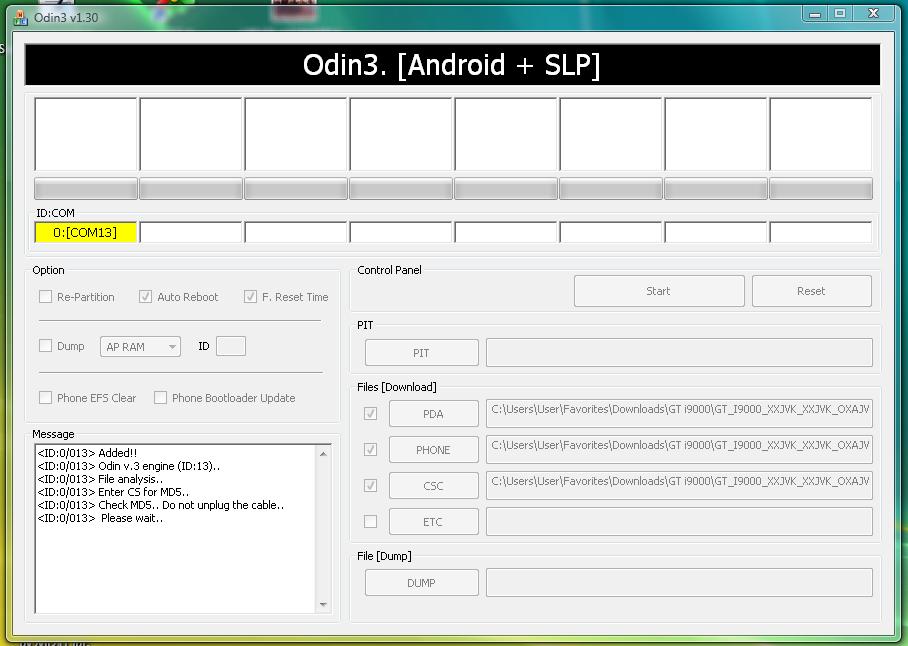Viewport: 908px width, 646px height.
Task: Select the yellow 0:[COM13] port box
Action: tap(86, 232)
